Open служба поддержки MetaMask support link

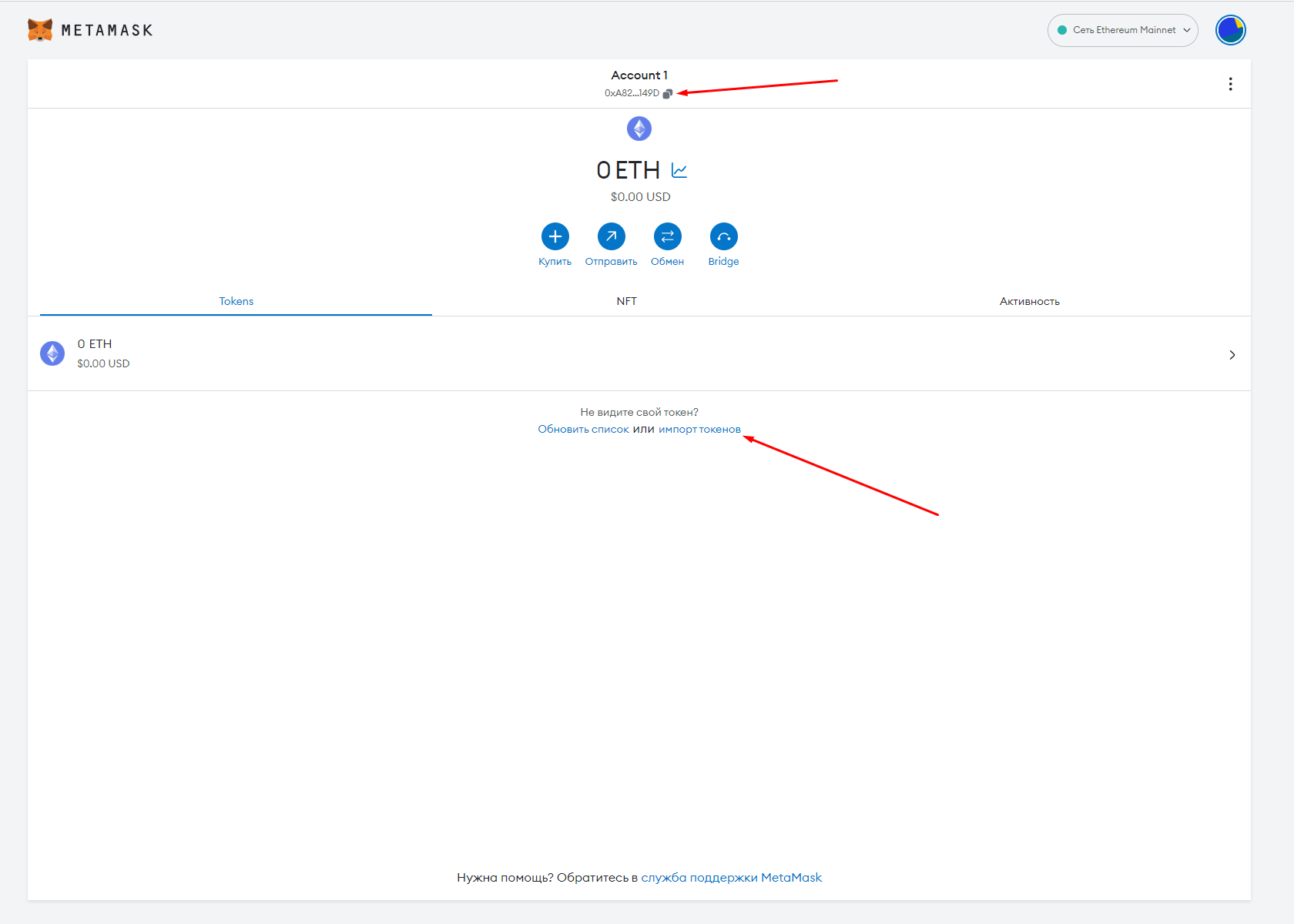pyautogui.click(x=731, y=877)
